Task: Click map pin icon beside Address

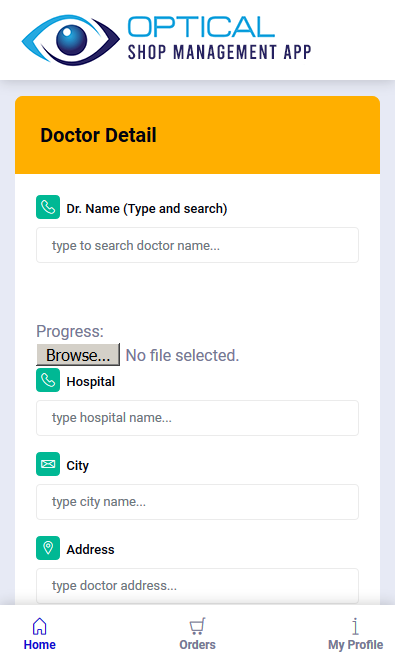Action: pos(48,548)
